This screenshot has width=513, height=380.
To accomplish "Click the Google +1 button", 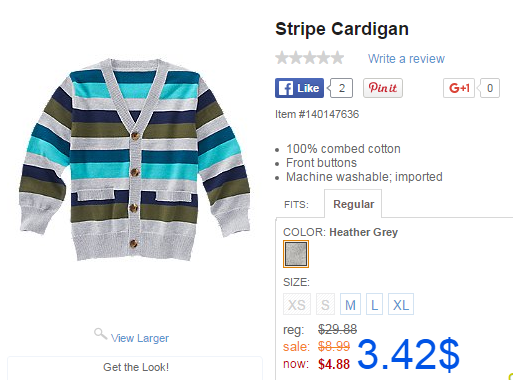I will [x=459, y=88].
